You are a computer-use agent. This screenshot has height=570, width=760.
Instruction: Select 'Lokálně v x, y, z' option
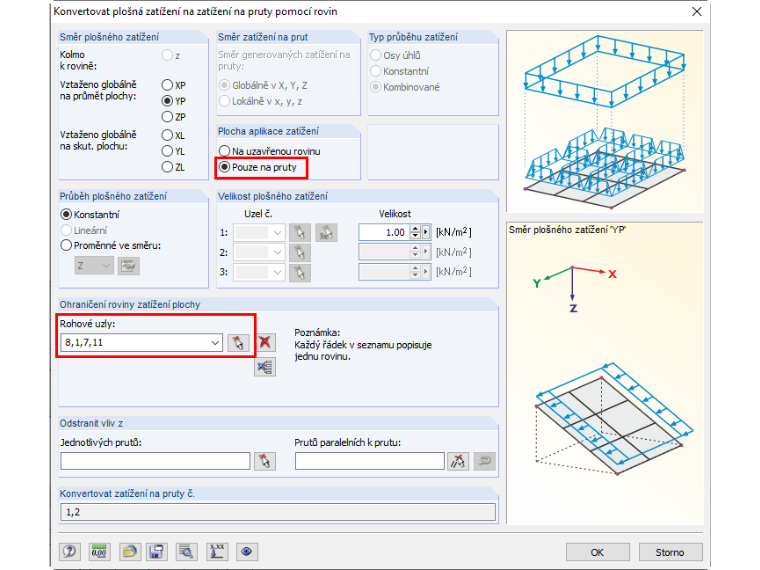point(224,101)
